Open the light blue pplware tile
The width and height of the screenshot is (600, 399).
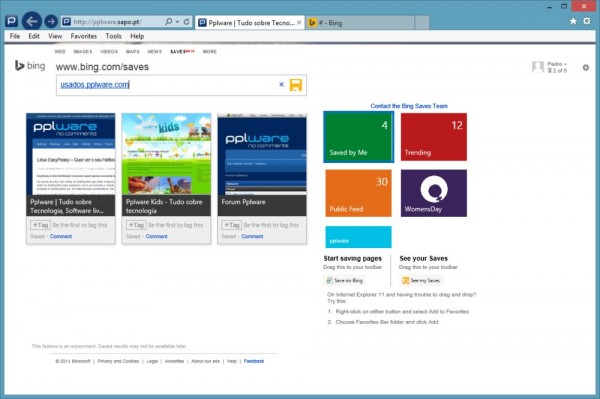[x=358, y=237]
